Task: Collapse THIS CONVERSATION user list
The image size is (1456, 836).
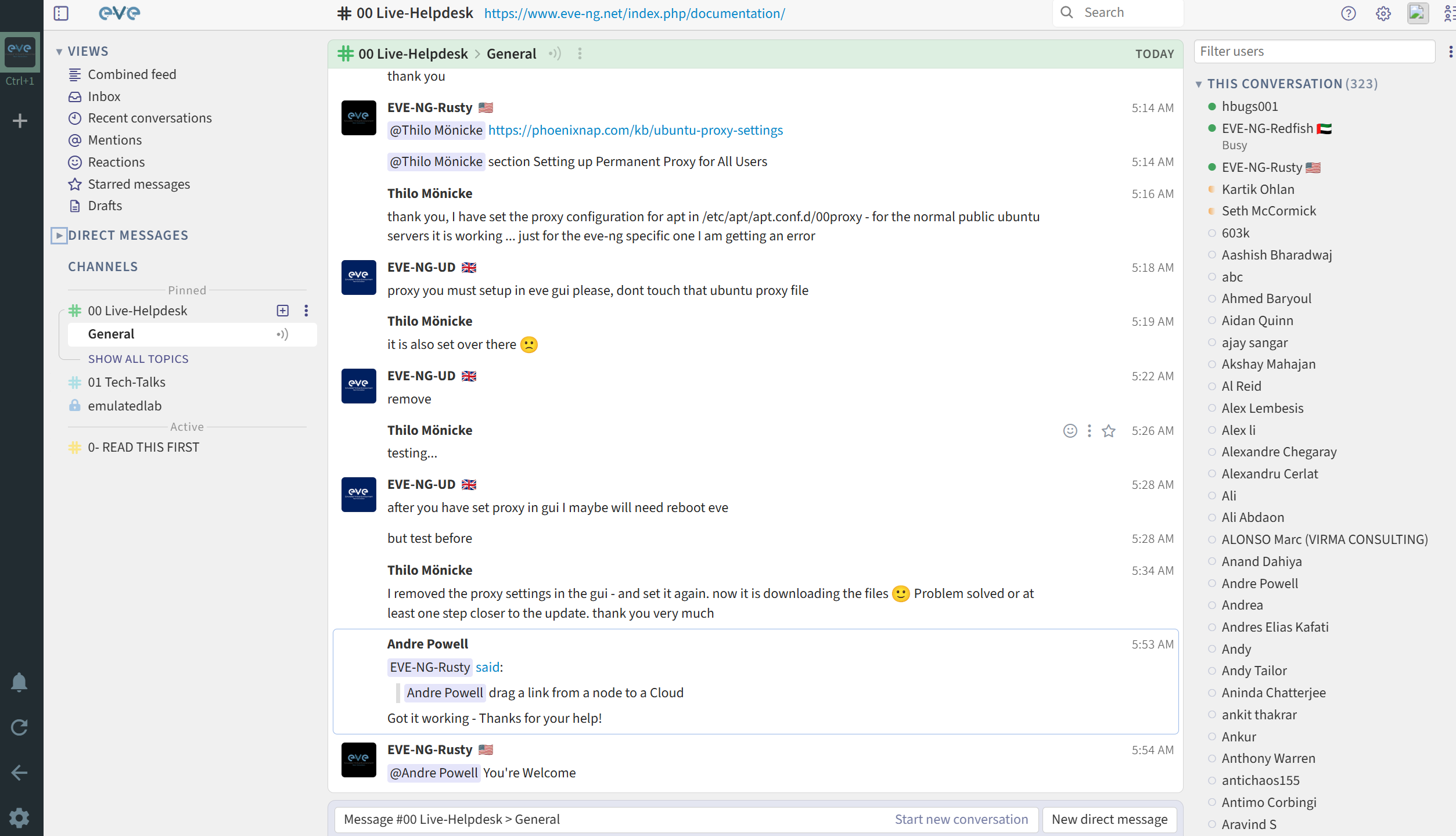Action: [1199, 84]
